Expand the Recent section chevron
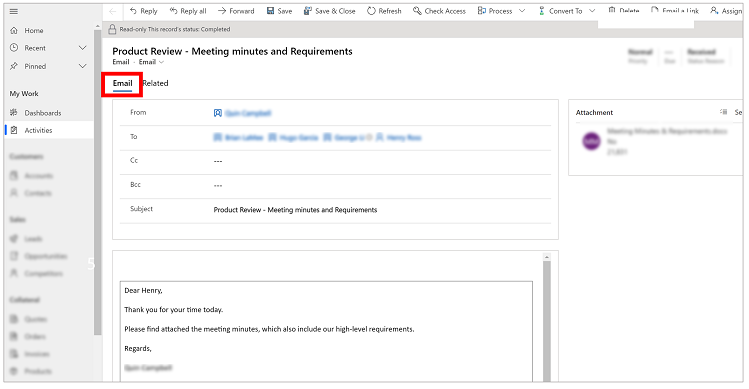The image size is (749, 389). (x=83, y=48)
